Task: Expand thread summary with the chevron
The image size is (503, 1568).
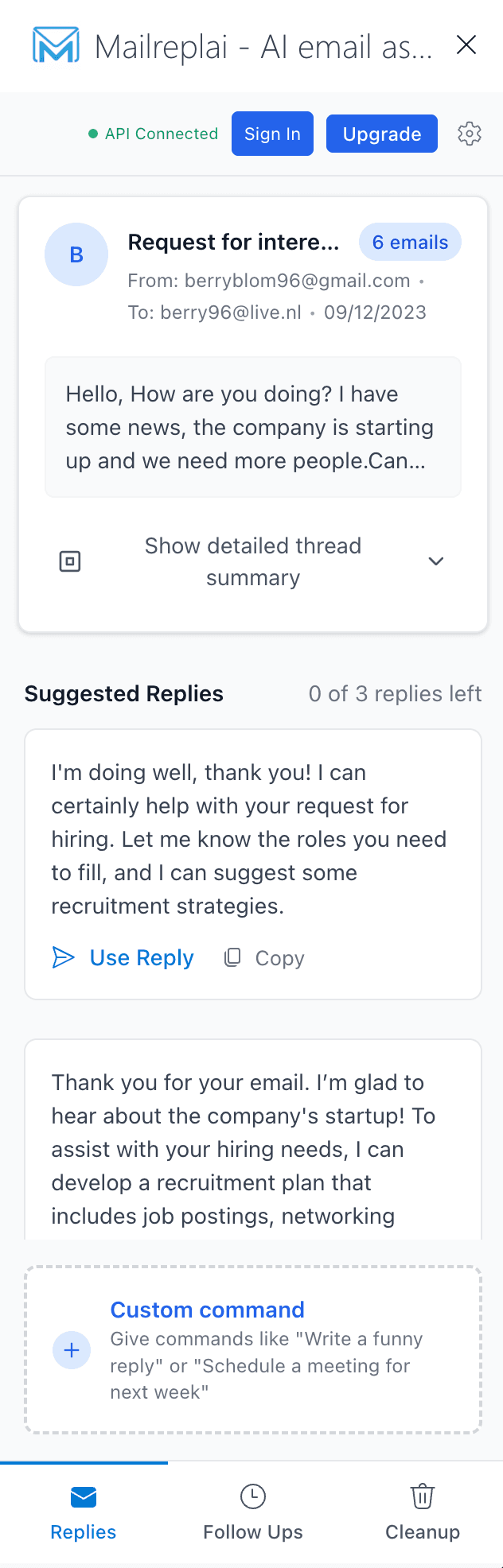Action: tap(436, 561)
